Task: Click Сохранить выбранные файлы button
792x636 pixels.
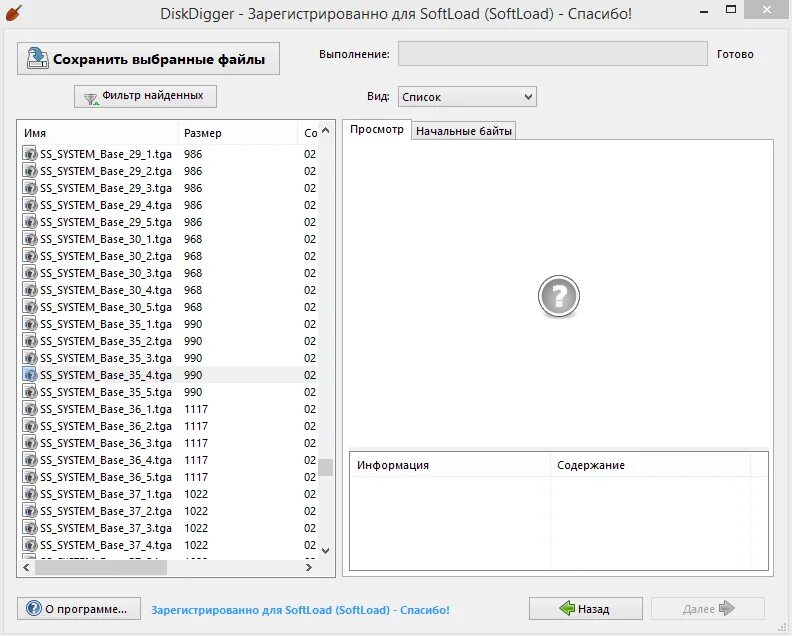Action: [148, 59]
